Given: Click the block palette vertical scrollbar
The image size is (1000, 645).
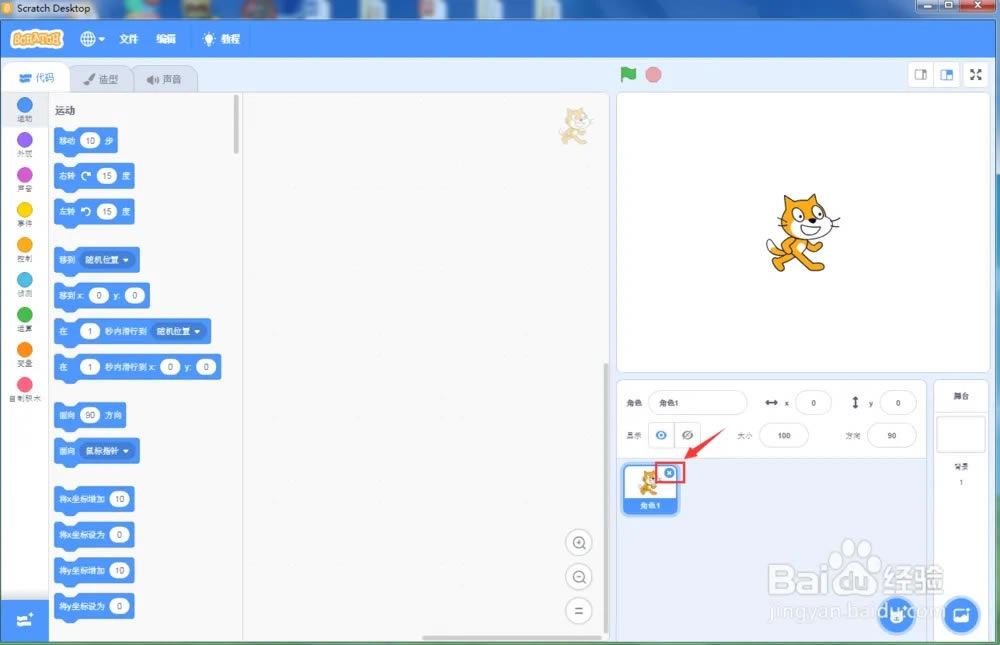Looking at the screenshot, I should [x=236, y=124].
